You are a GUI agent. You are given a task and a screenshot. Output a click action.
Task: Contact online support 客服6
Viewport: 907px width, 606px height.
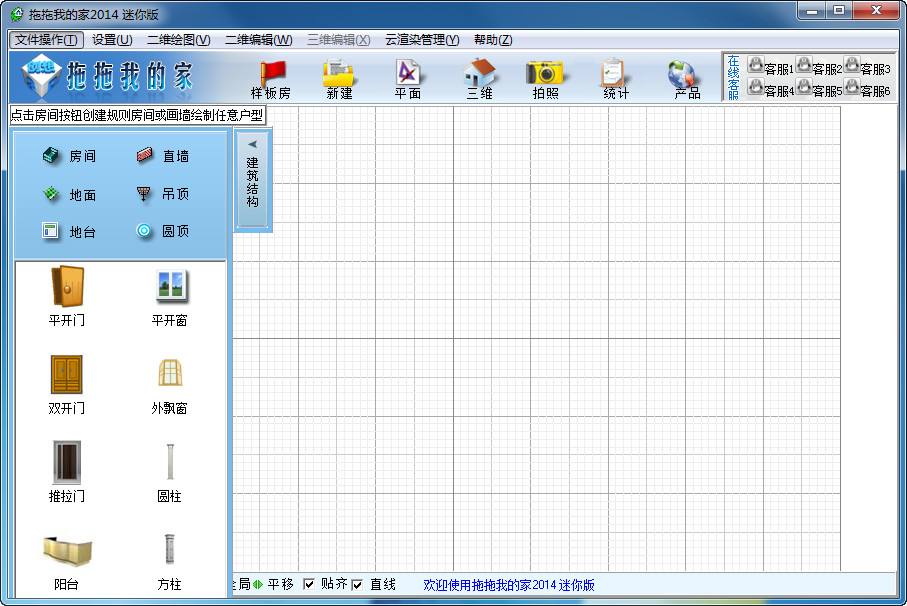click(867, 88)
